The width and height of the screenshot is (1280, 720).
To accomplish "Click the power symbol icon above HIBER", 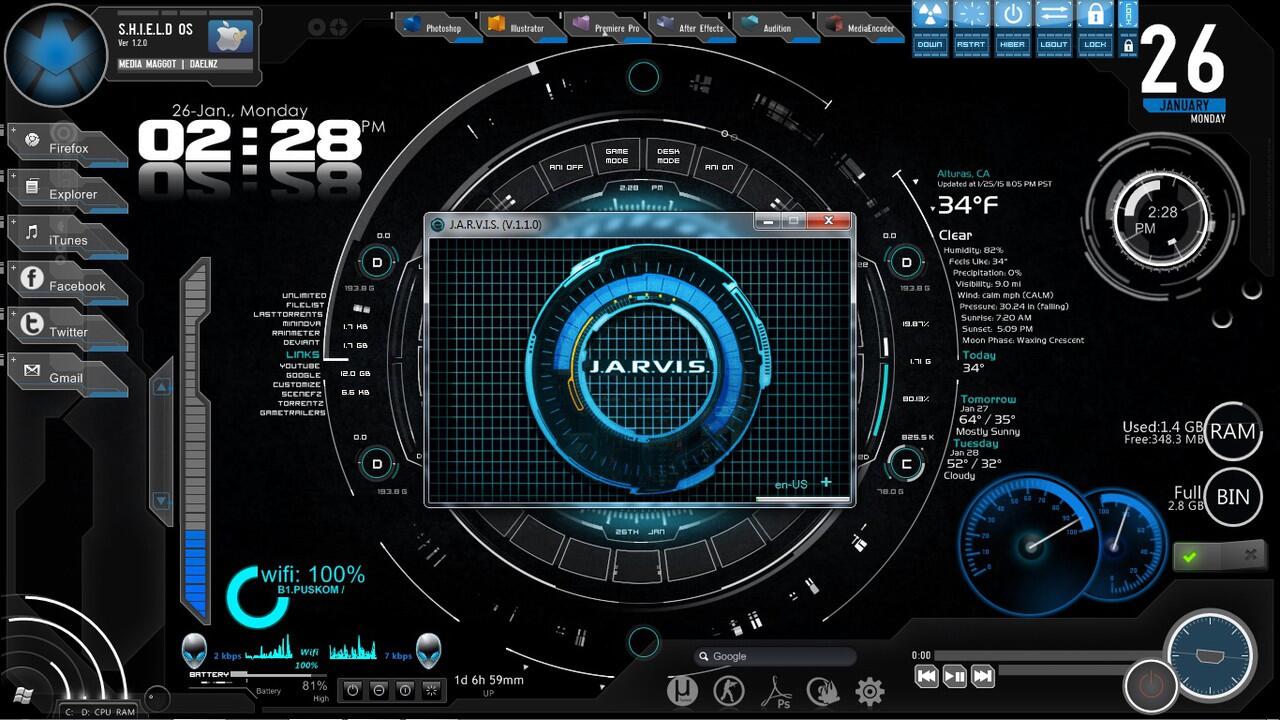I will tap(1013, 14).
